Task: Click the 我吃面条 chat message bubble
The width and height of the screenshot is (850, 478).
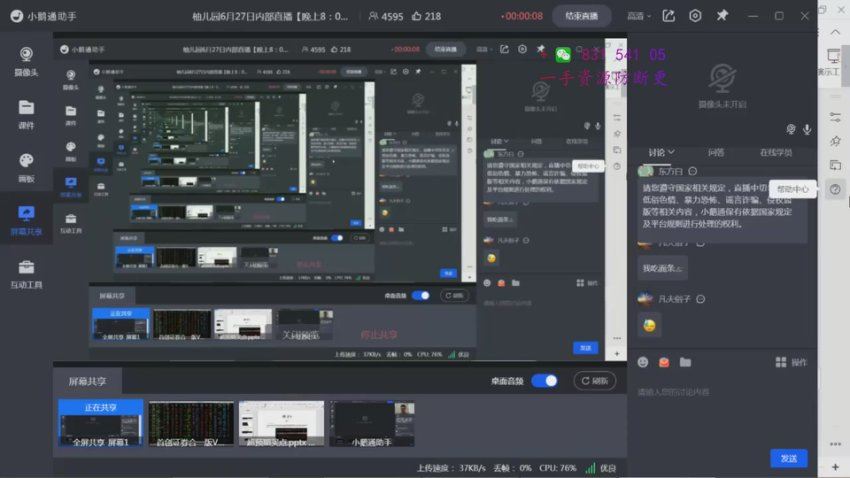Action: 662,268
